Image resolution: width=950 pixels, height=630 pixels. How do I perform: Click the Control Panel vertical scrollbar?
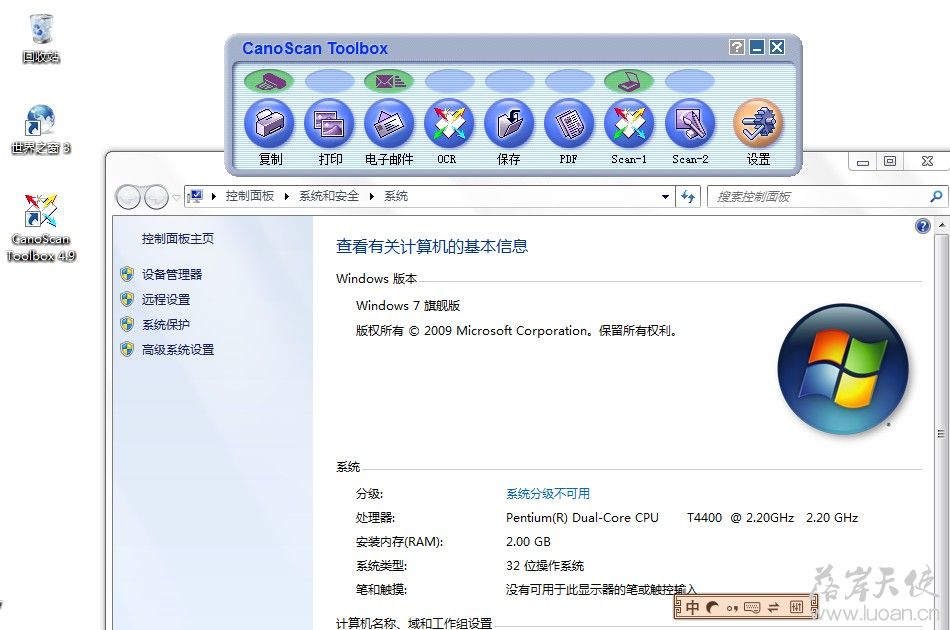point(941,433)
